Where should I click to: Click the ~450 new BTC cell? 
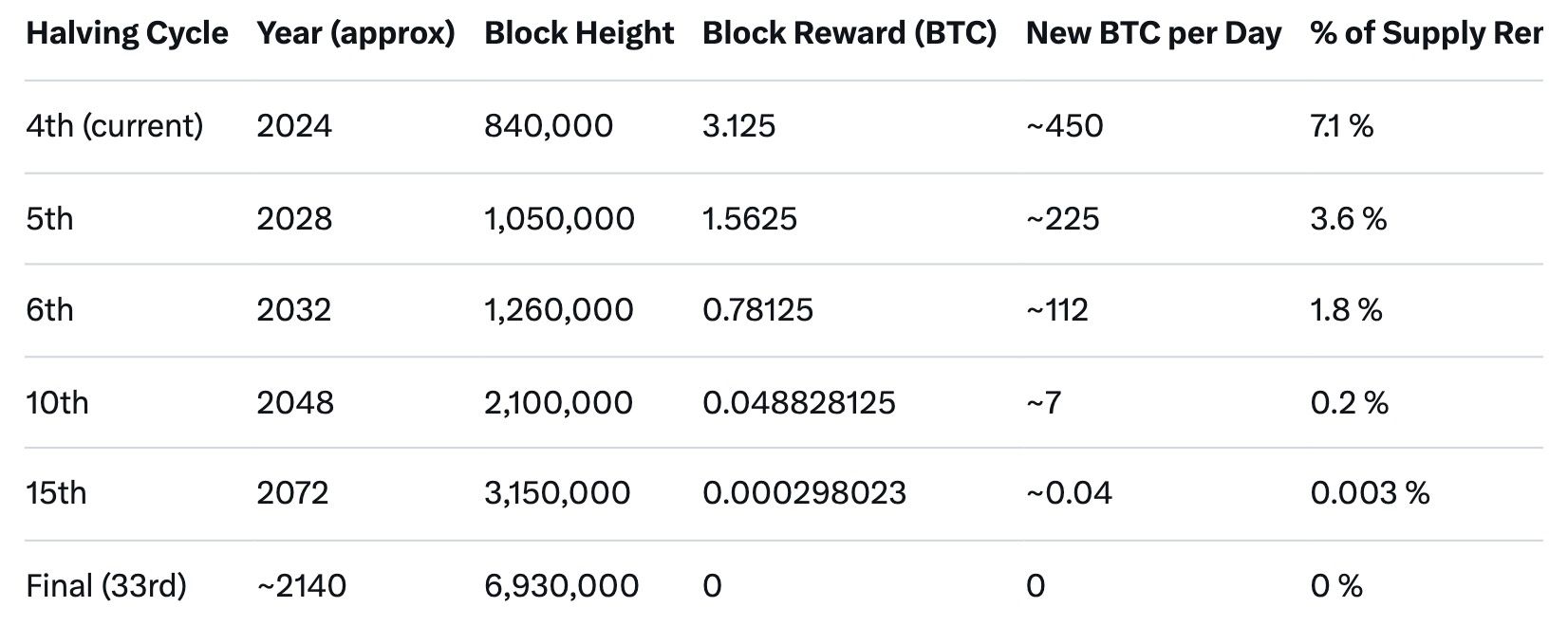pos(1064,126)
